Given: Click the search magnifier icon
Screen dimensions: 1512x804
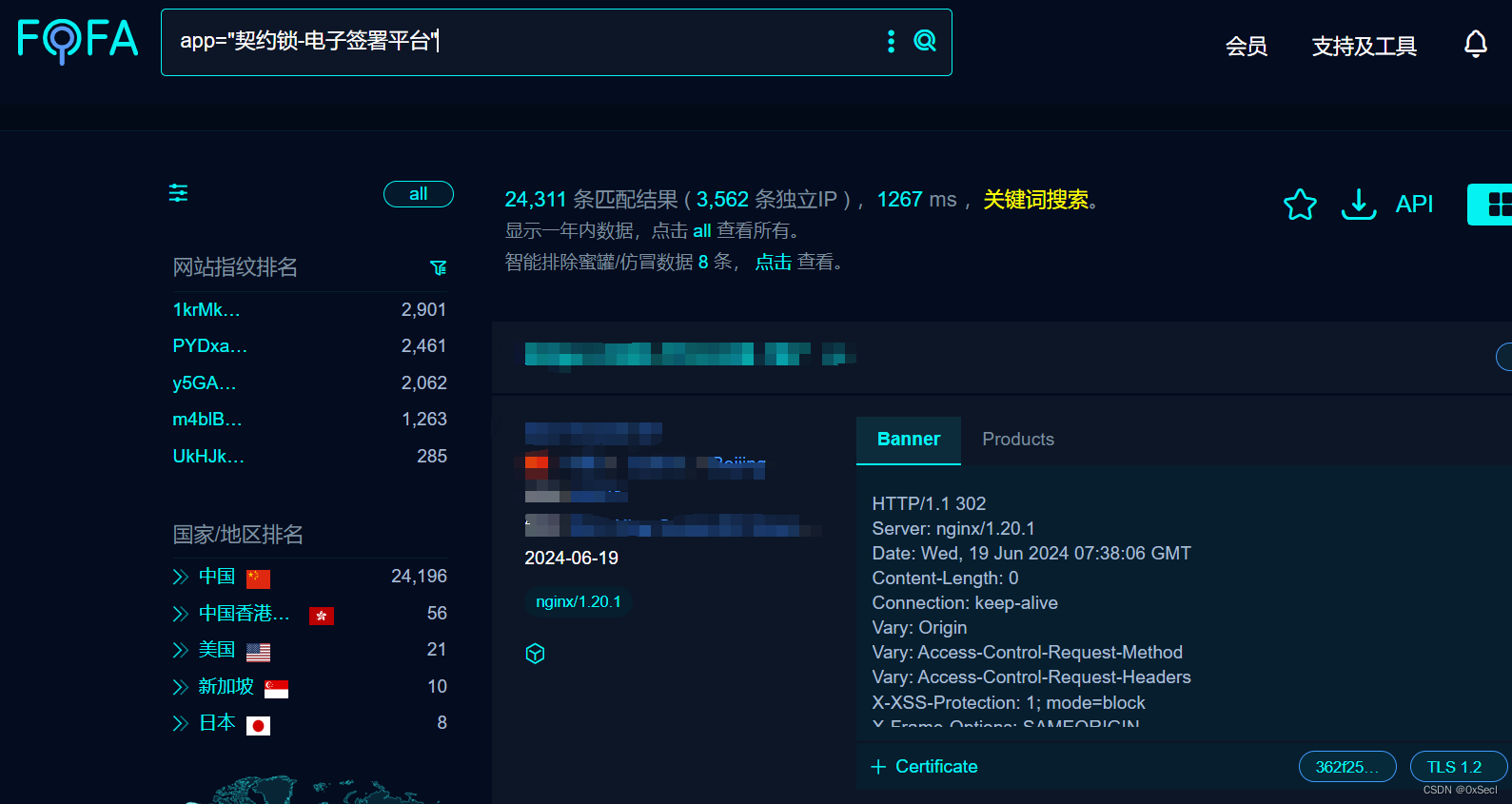Looking at the screenshot, I should tap(925, 41).
